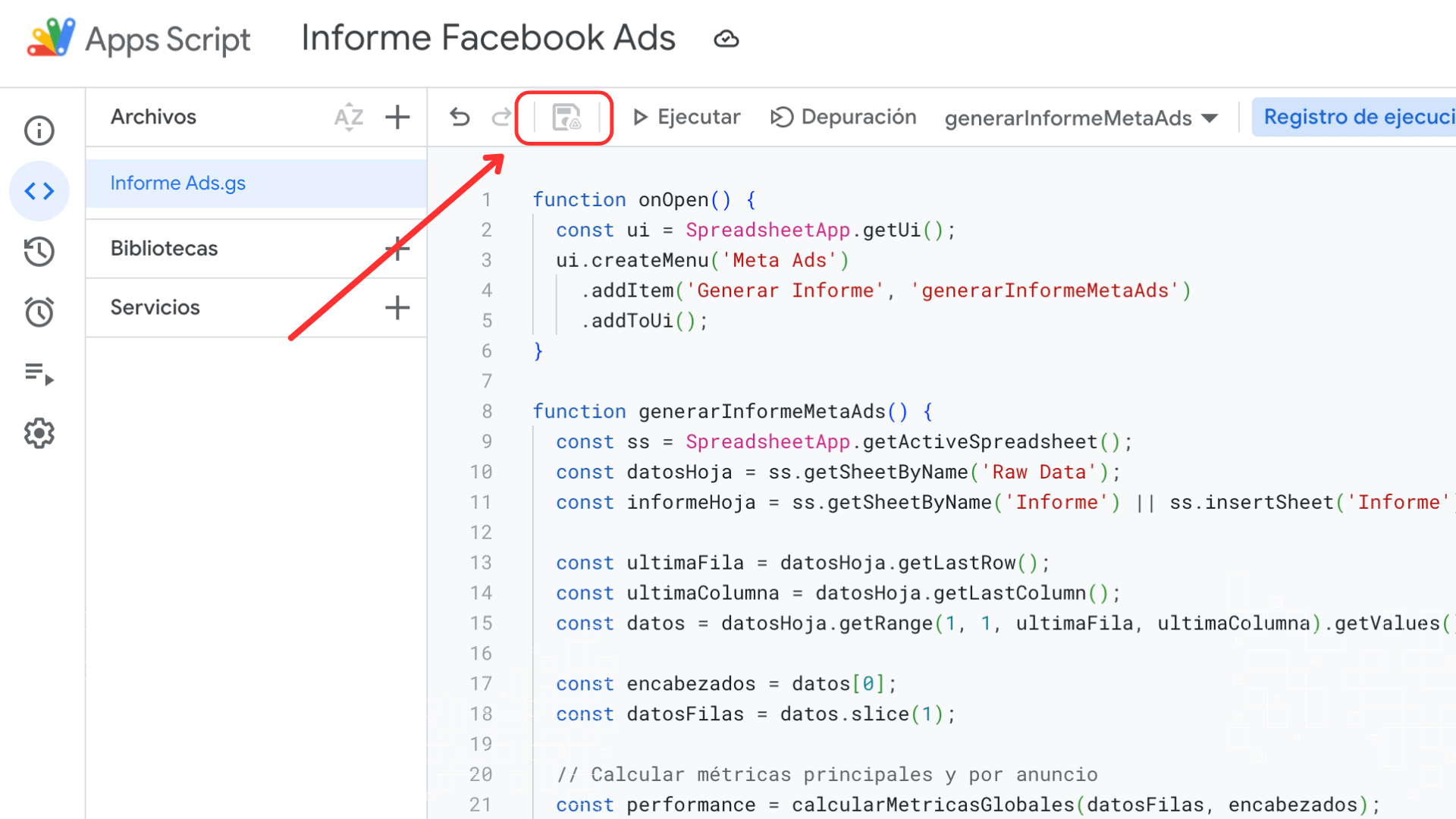Click function generarInformeMetaAds() declaration

pos(733,411)
